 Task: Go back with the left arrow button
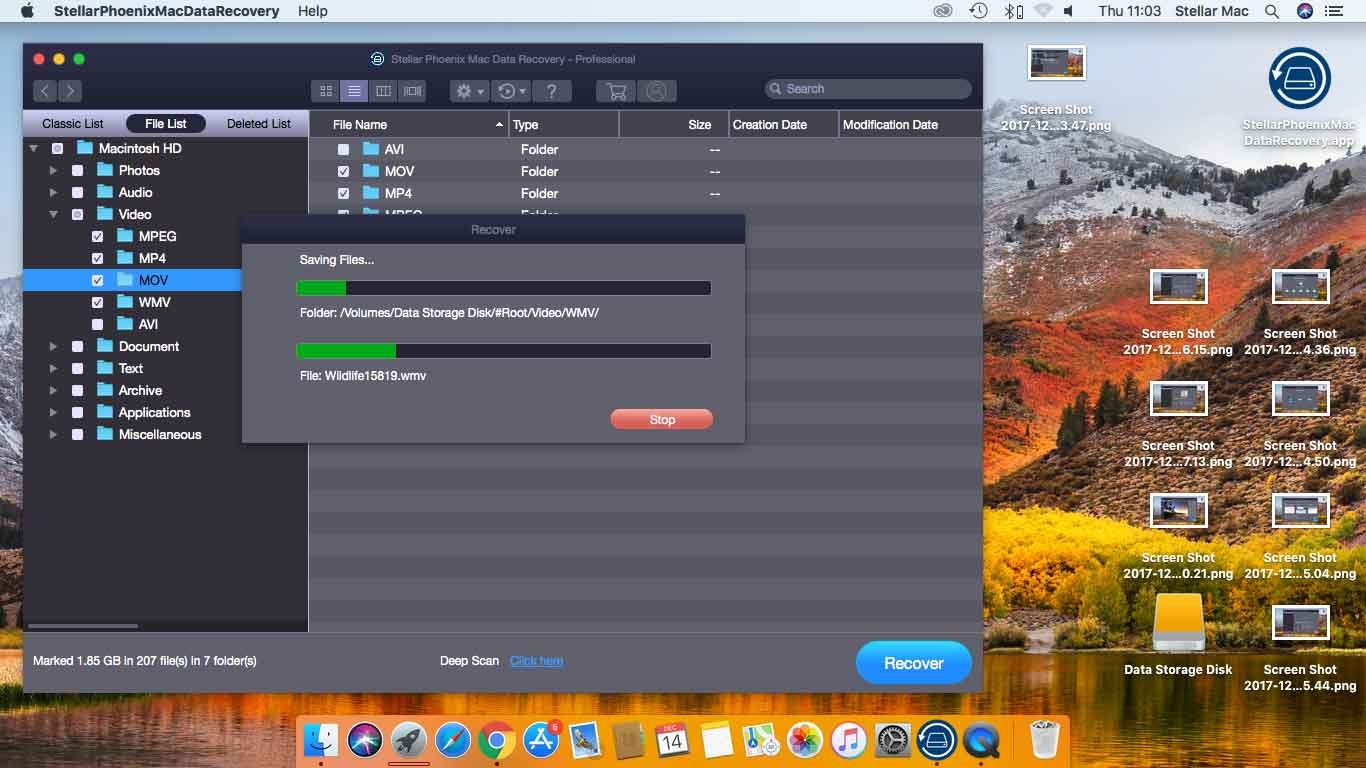pos(45,91)
